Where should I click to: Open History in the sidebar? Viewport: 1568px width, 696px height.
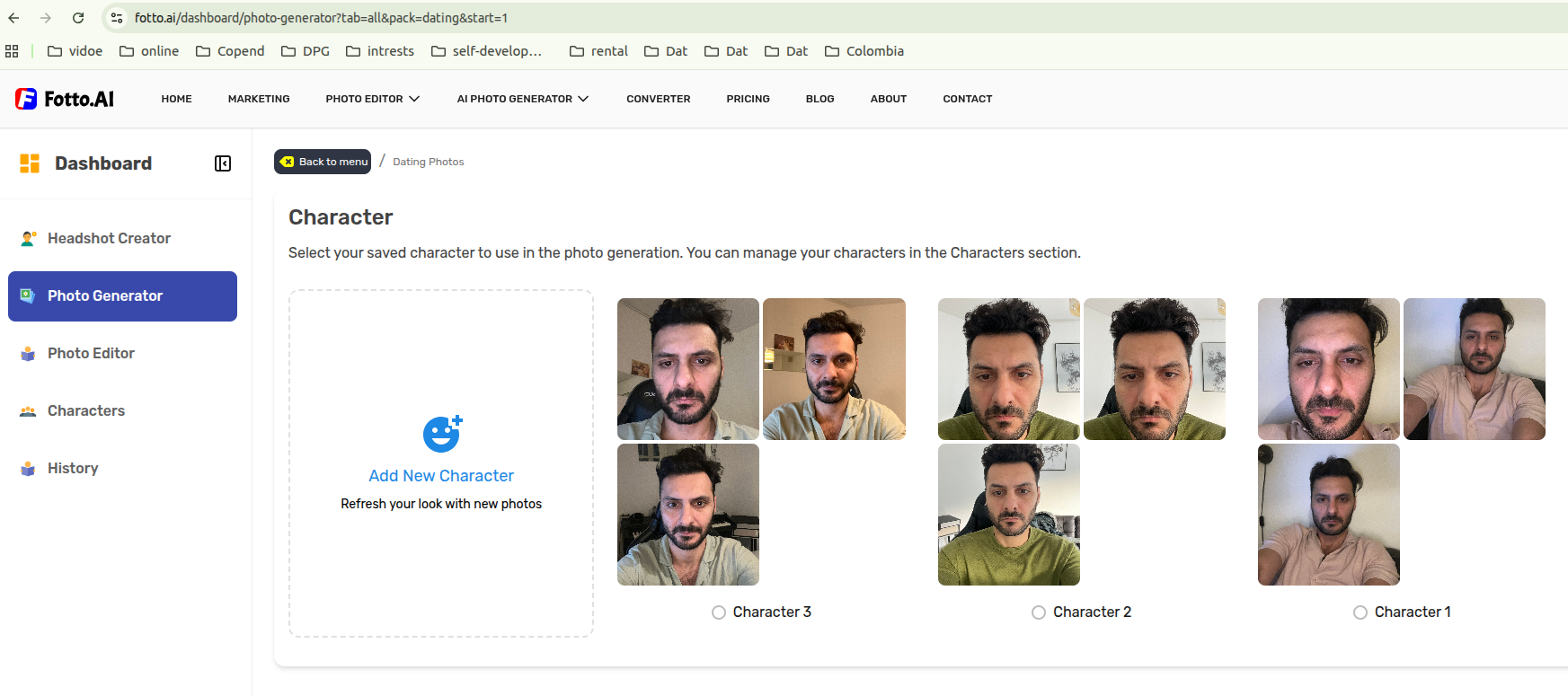click(122, 468)
